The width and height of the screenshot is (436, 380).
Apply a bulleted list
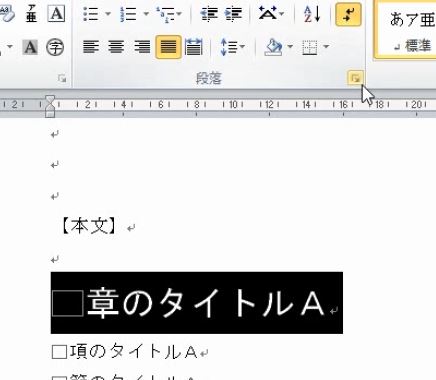[x=91, y=14]
